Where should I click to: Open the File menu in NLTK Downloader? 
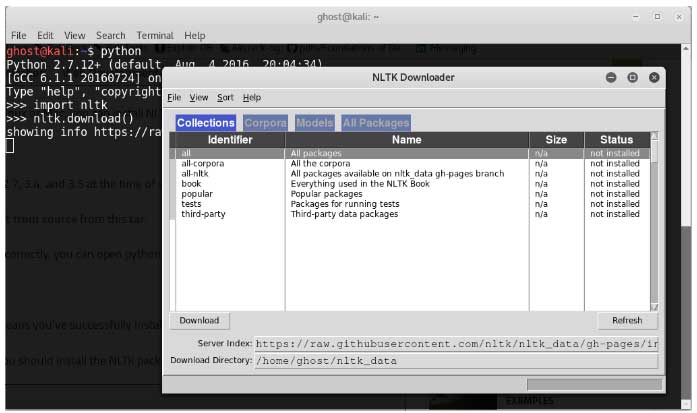[x=174, y=98]
